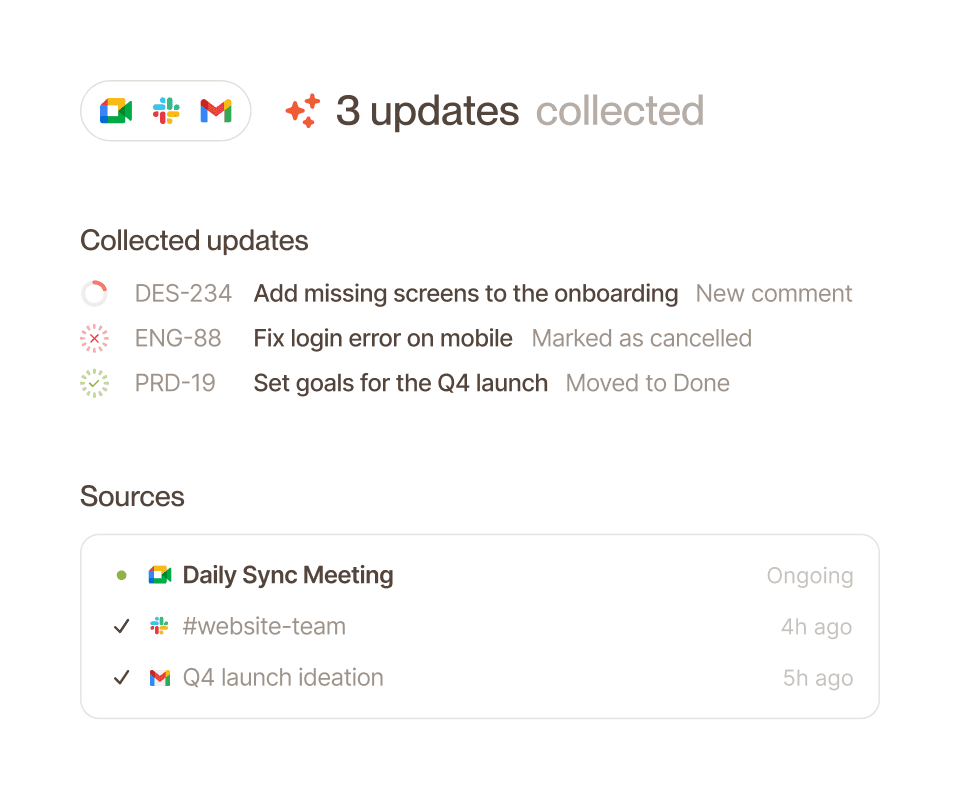This screenshot has height=800, width=960.
Task: Select the #website-team source row
Action: 480,626
